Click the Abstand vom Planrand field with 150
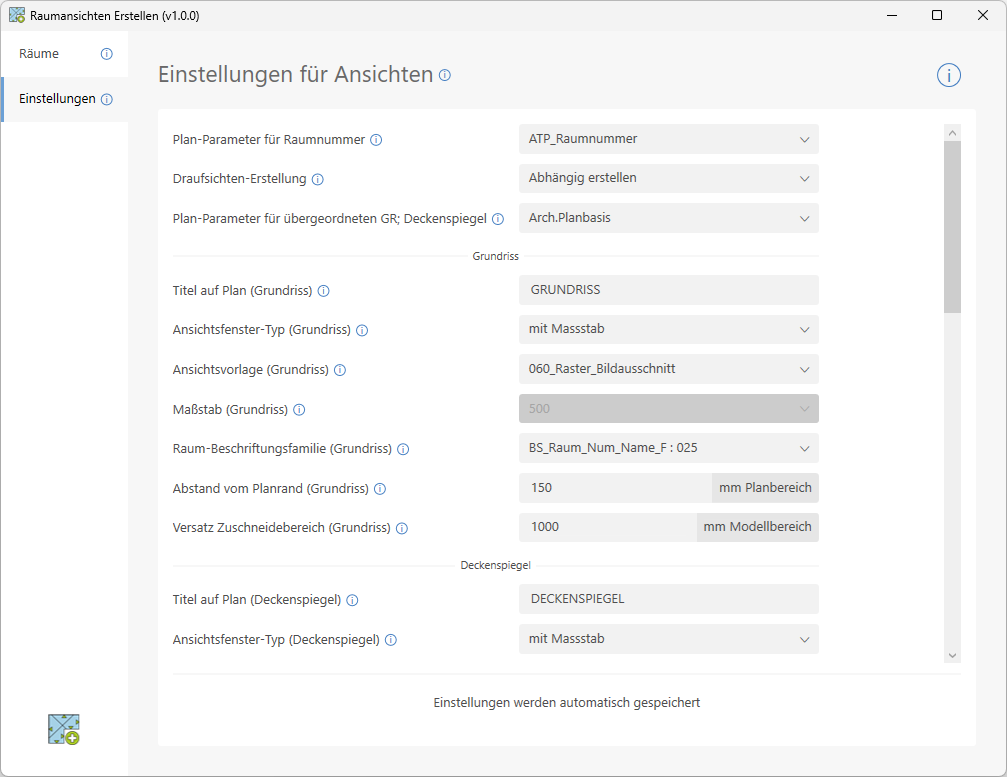The height and width of the screenshot is (777, 1007). tap(614, 488)
